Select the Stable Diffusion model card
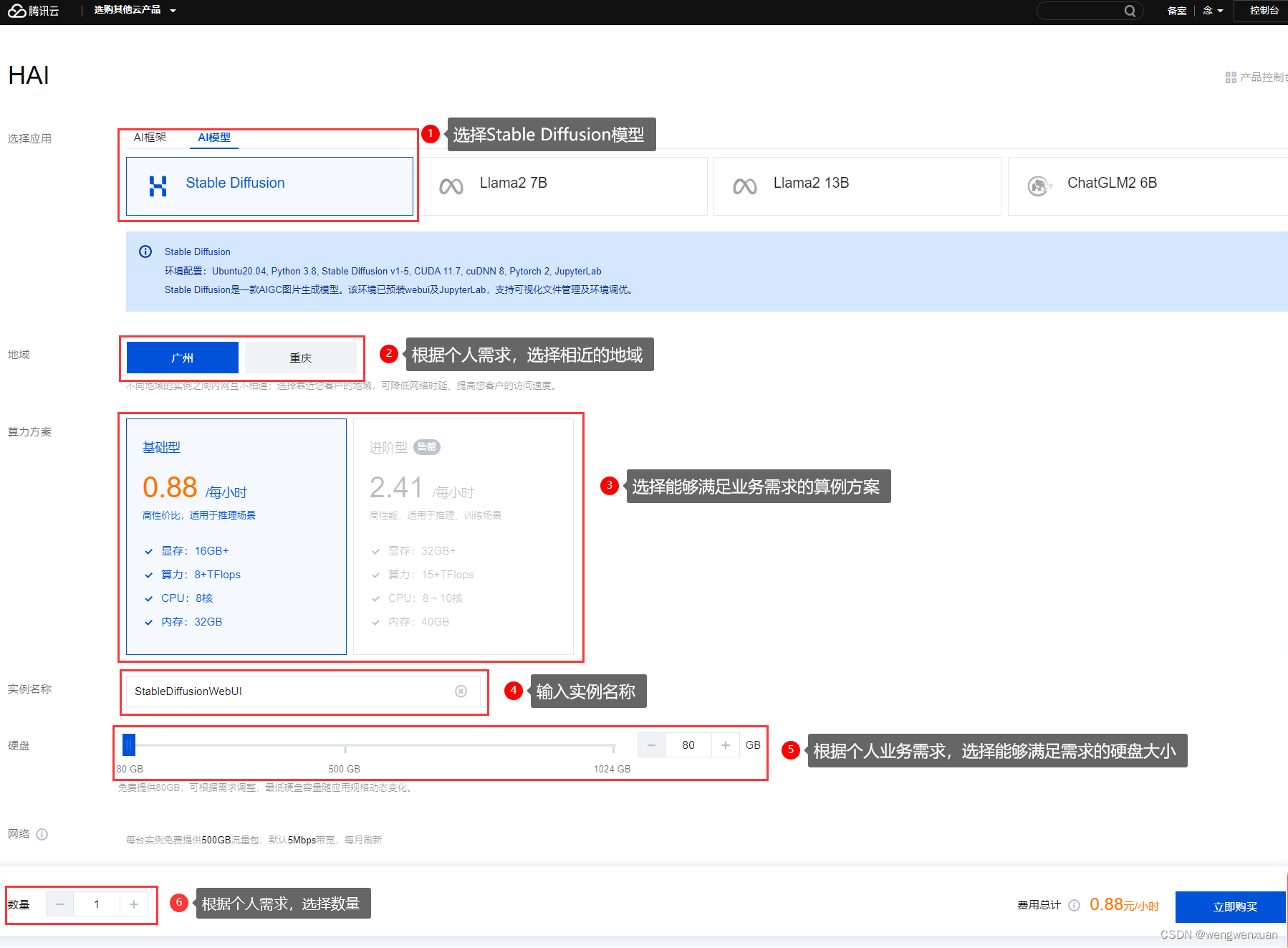Image resolution: width=1288 pixels, height=948 pixels. coord(269,186)
